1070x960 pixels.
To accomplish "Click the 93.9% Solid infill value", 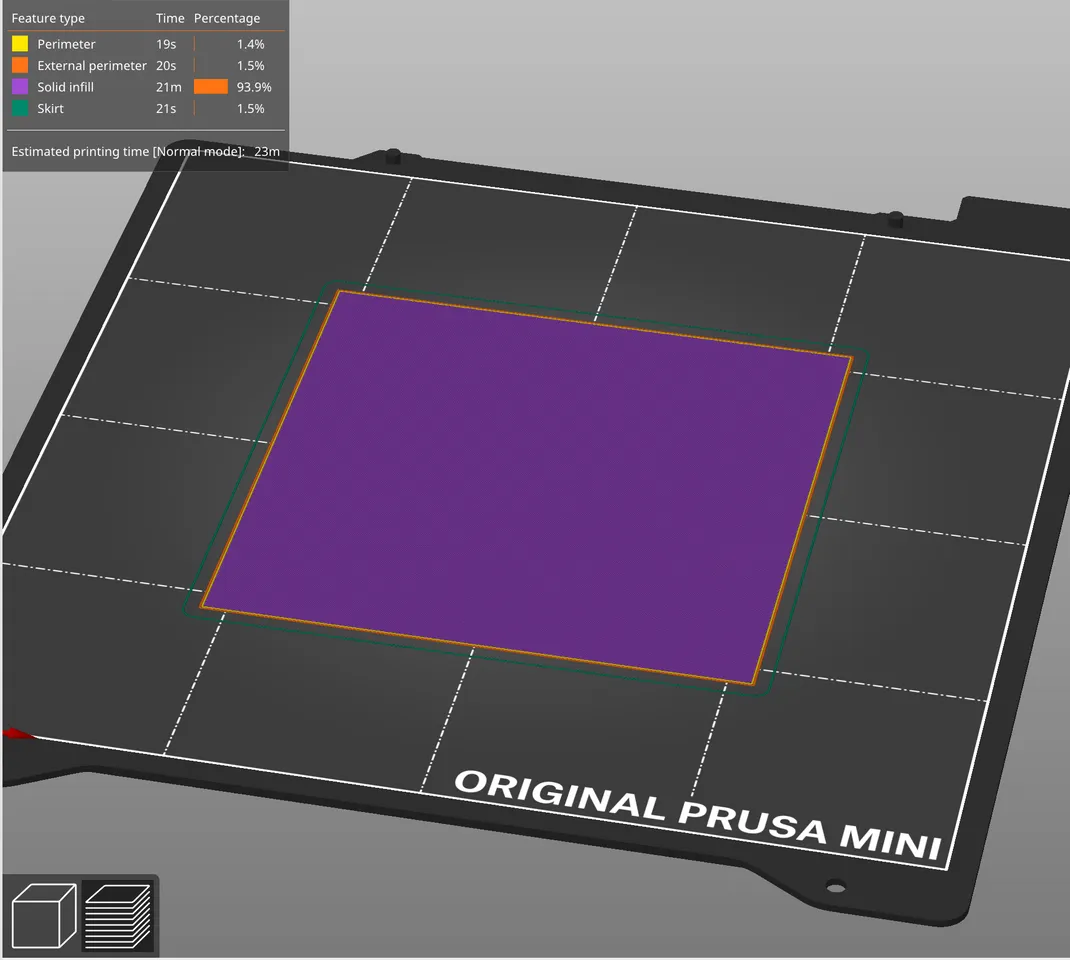I will pyautogui.click(x=254, y=87).
